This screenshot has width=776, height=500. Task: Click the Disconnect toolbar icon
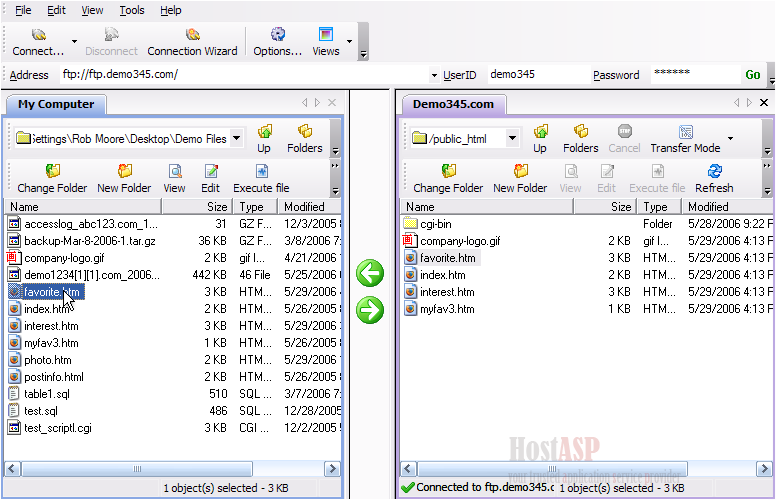(x=111, y=42)
